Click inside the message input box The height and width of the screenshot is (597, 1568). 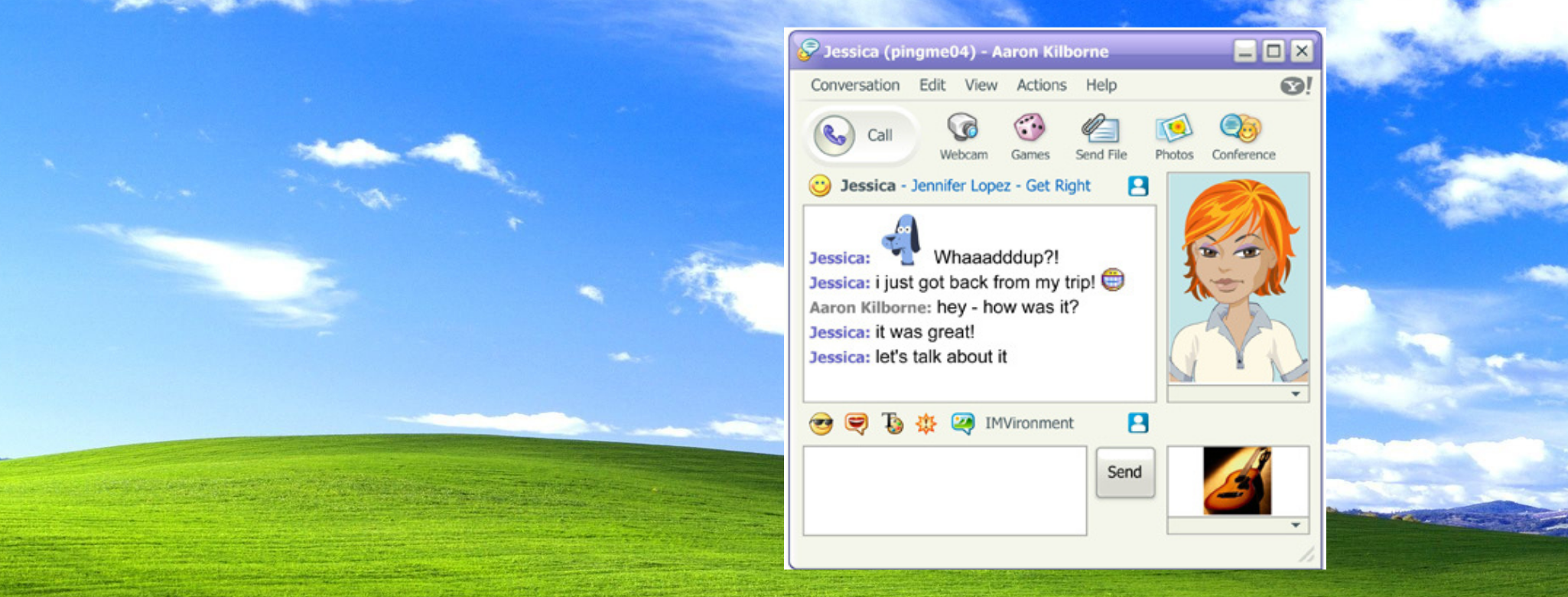945,491
